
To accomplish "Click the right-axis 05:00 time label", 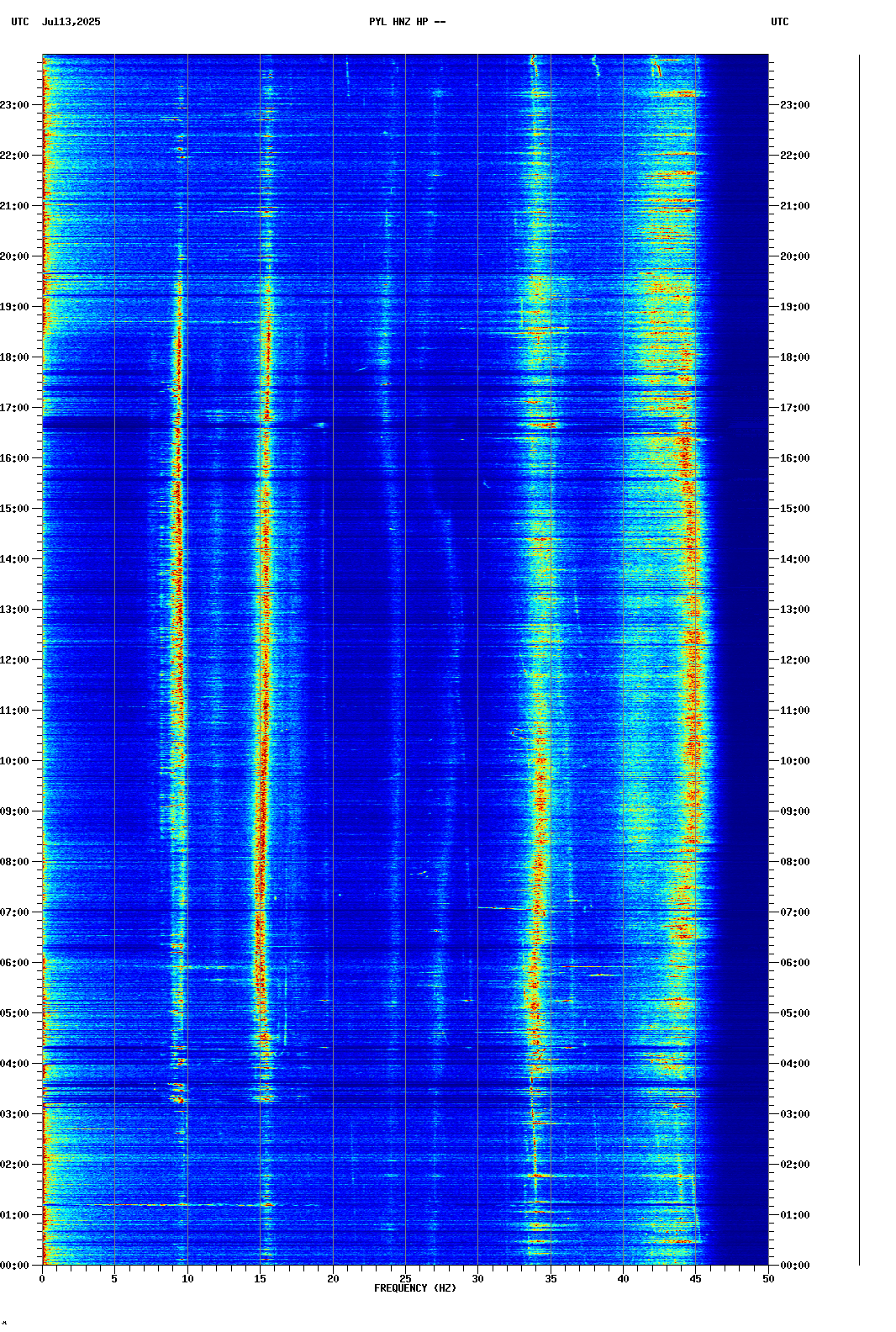I will pyautogui.click(x=795, y=1013).
